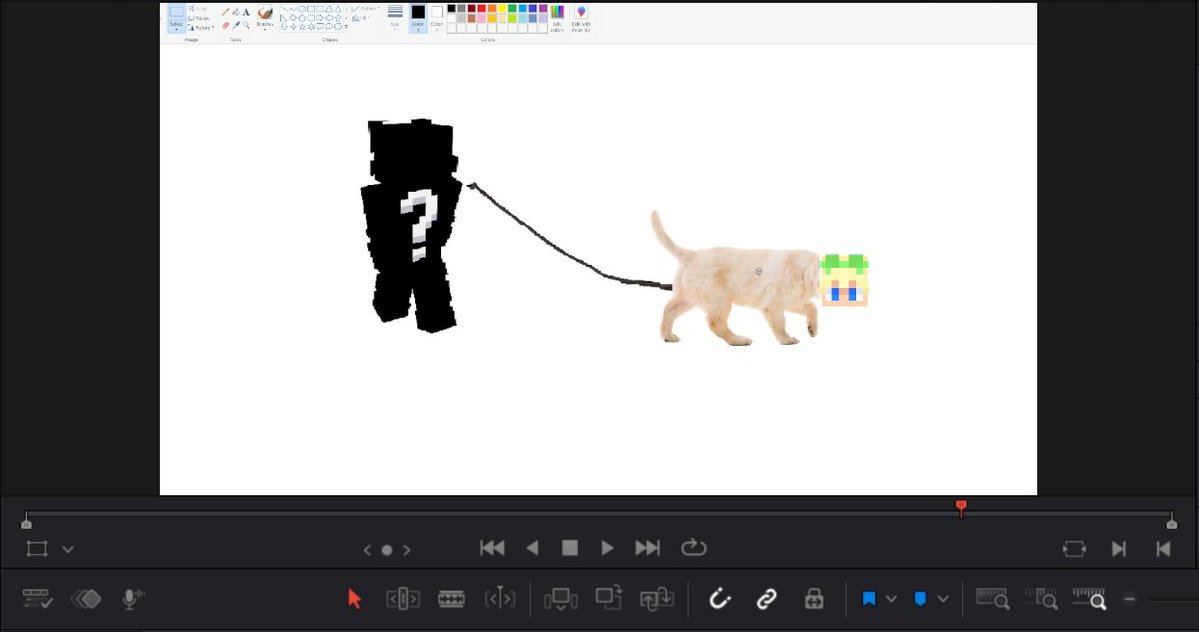The width and height of the screenshot is (1199, 632).
Task: Pick yellow in Paint's color palette
Action: coord(502,8)
